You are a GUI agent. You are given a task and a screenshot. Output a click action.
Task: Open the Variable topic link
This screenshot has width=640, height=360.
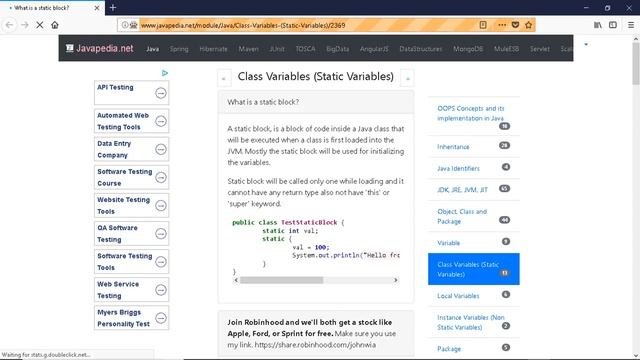(449, 243)
